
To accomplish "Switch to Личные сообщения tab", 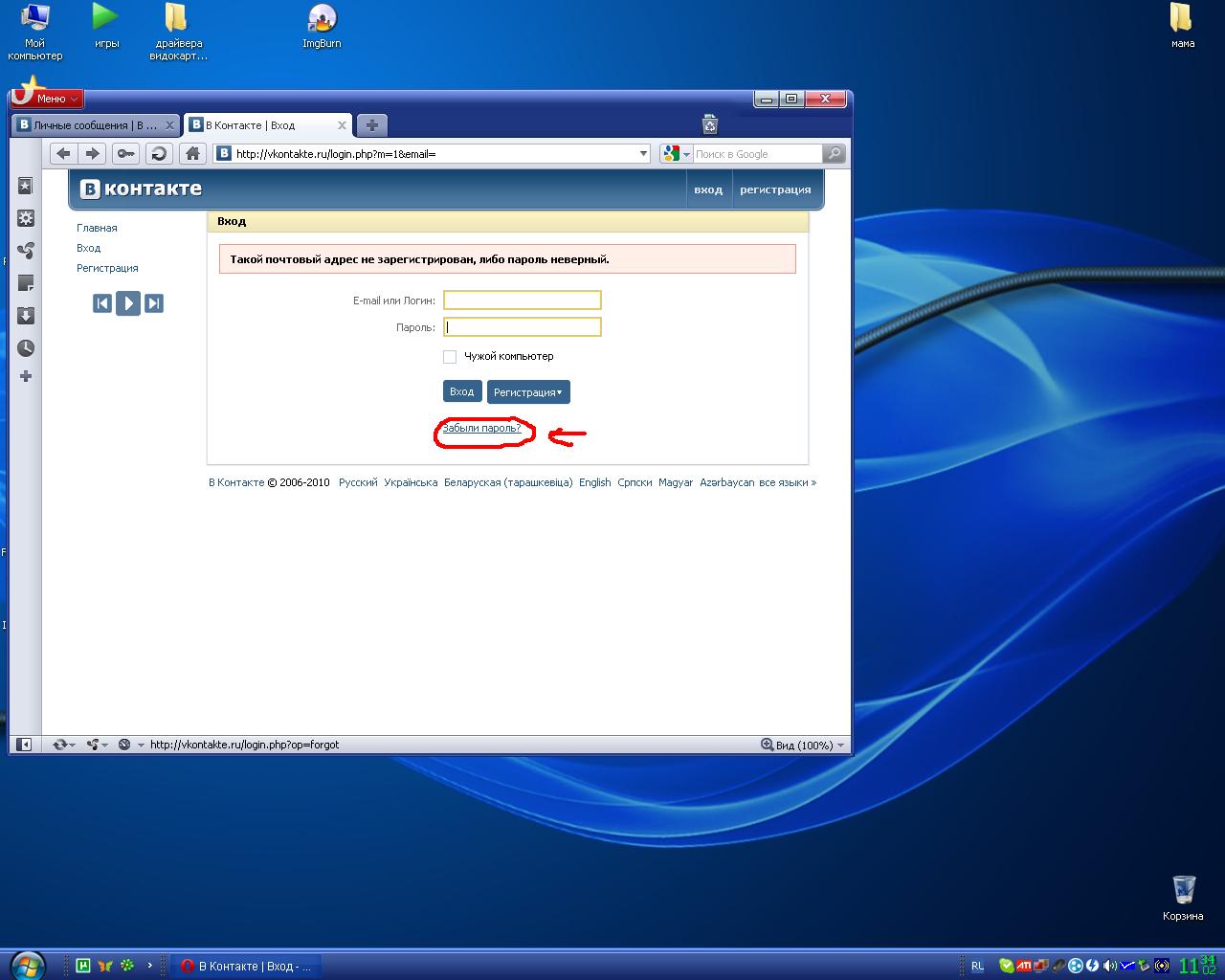I will coord(96,124).
